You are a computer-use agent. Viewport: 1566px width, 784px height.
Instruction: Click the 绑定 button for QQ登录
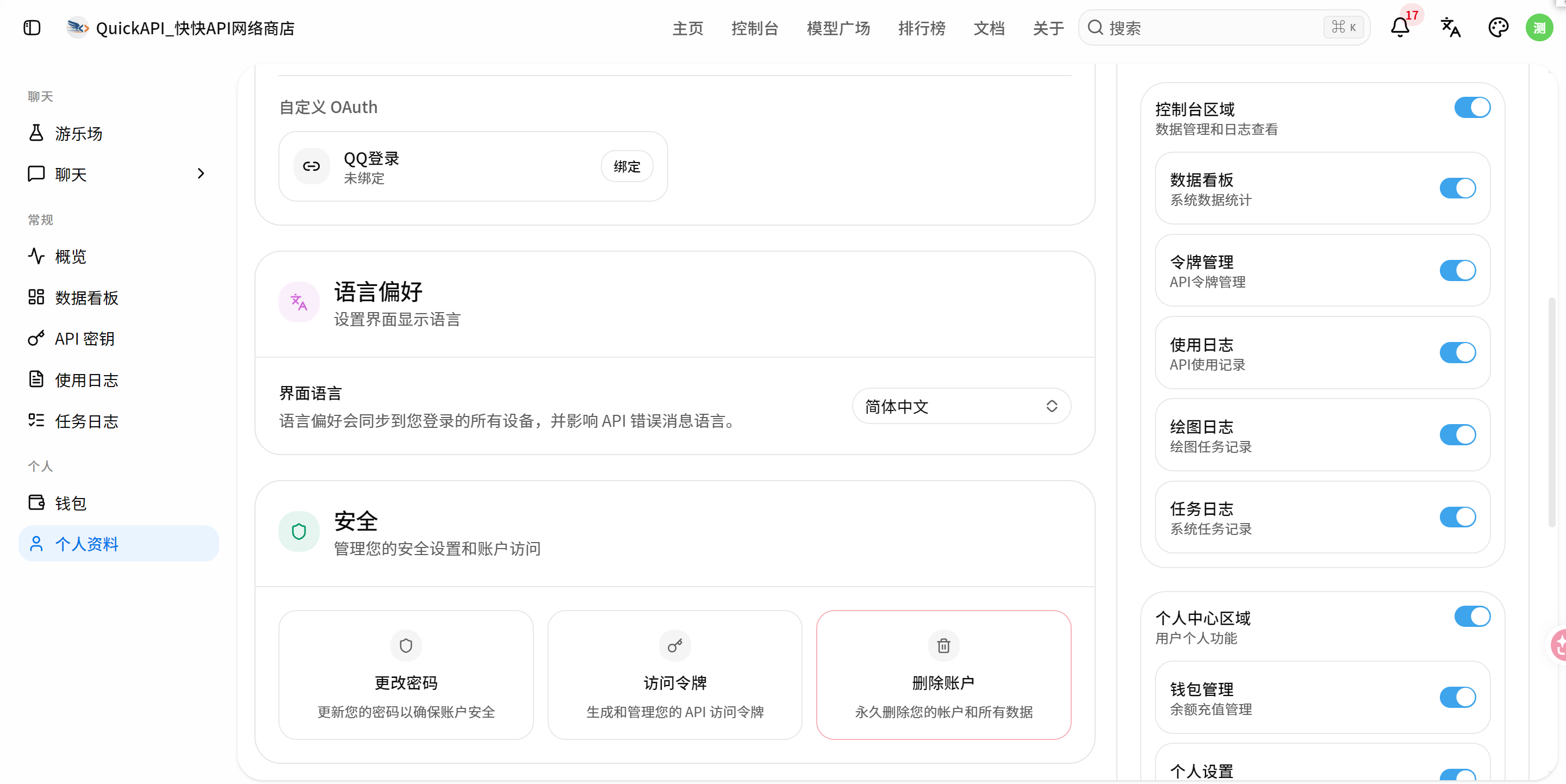click(627, 166)
